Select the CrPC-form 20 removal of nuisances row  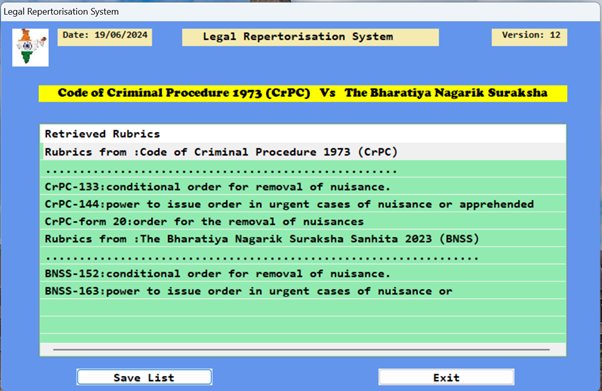tap(303, 222)
